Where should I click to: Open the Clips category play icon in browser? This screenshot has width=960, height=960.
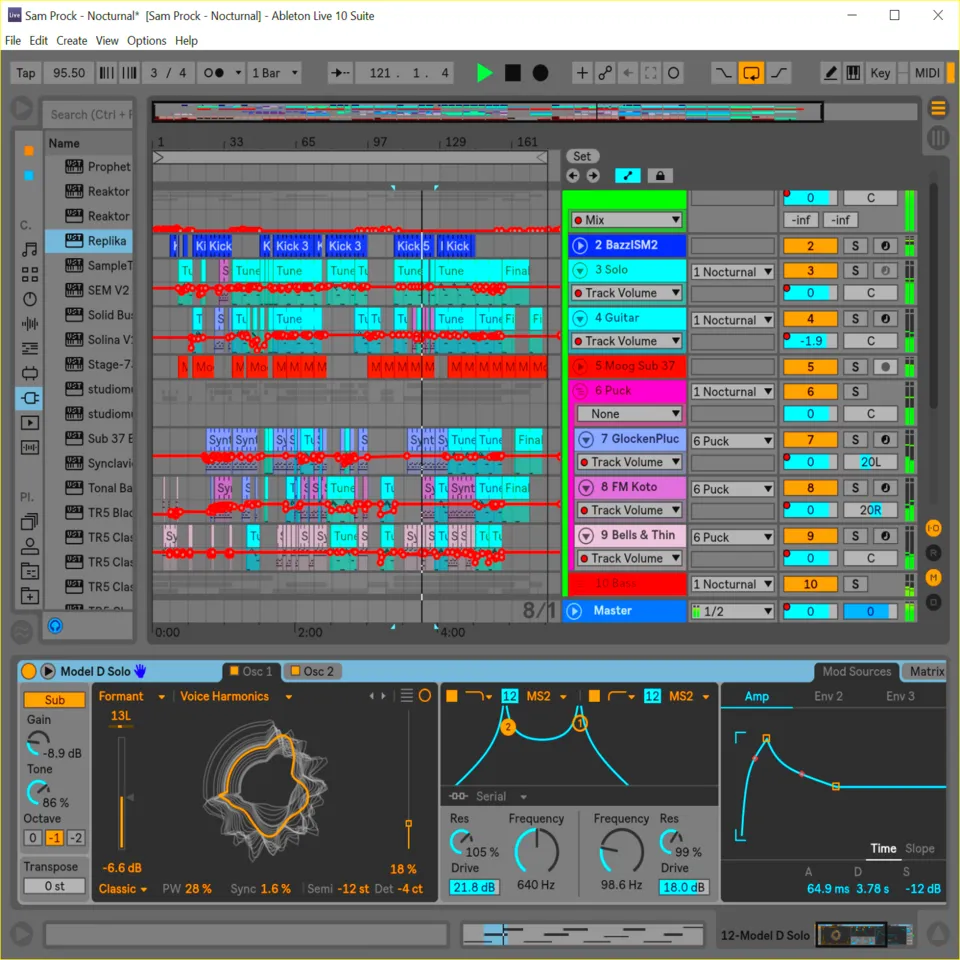click(29, 422)
